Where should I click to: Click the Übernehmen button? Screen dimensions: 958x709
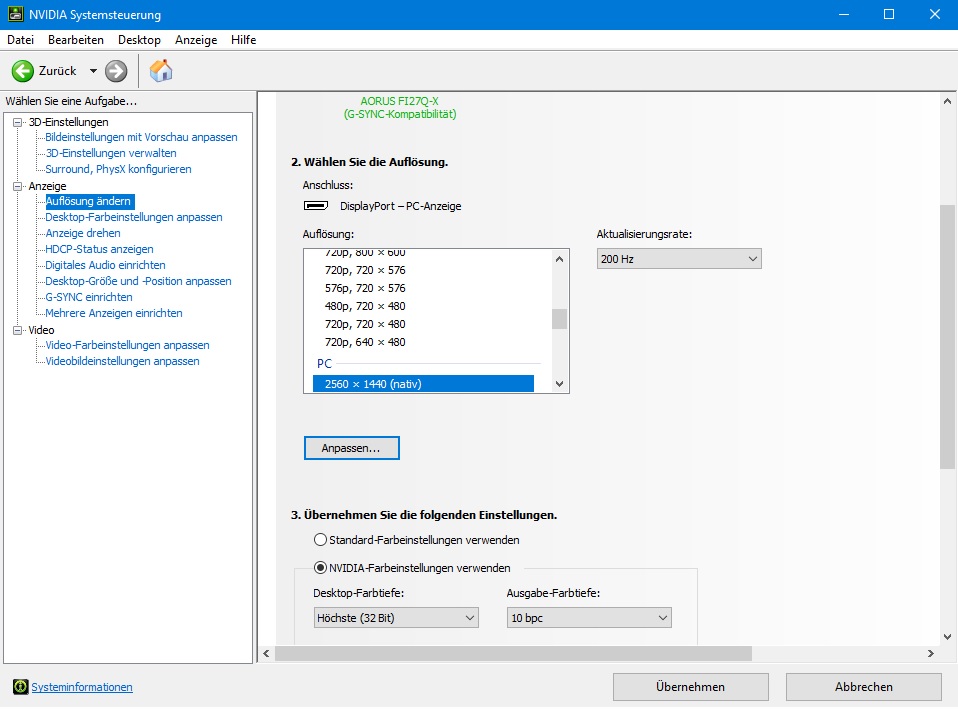click(x=690, y=687)
